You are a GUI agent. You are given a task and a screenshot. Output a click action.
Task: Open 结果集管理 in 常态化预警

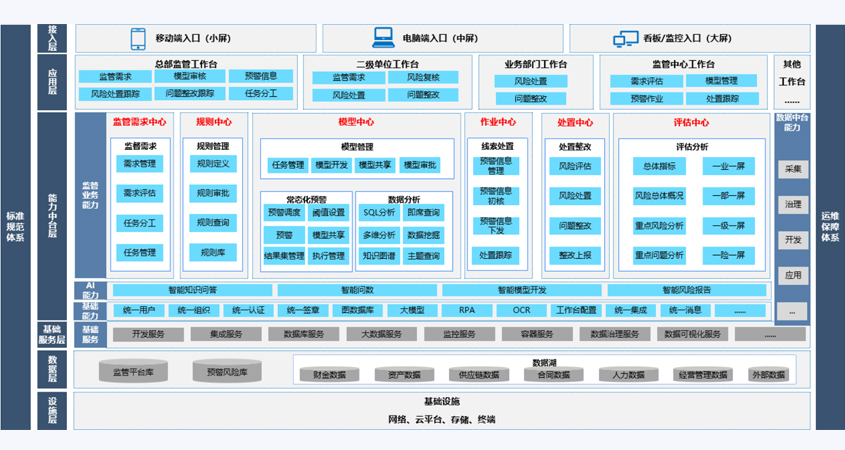tap(284, 256)
